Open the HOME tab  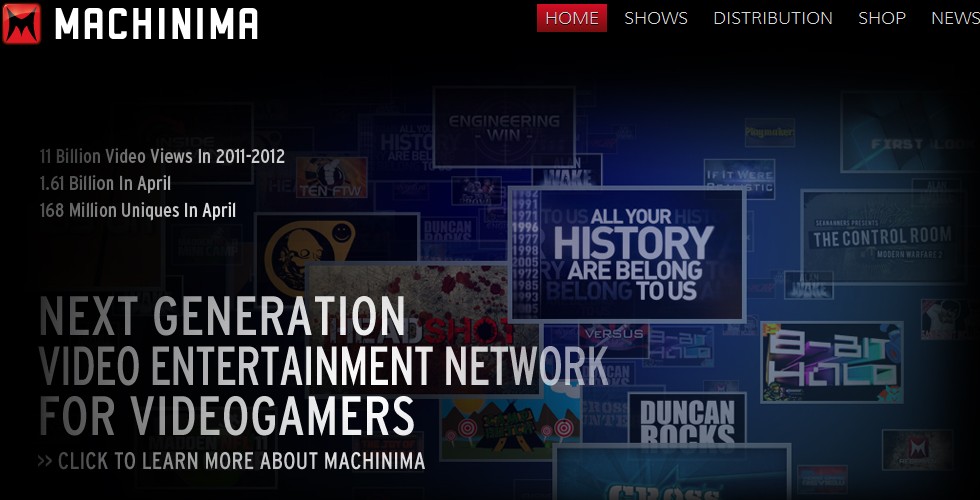point(572,18)
